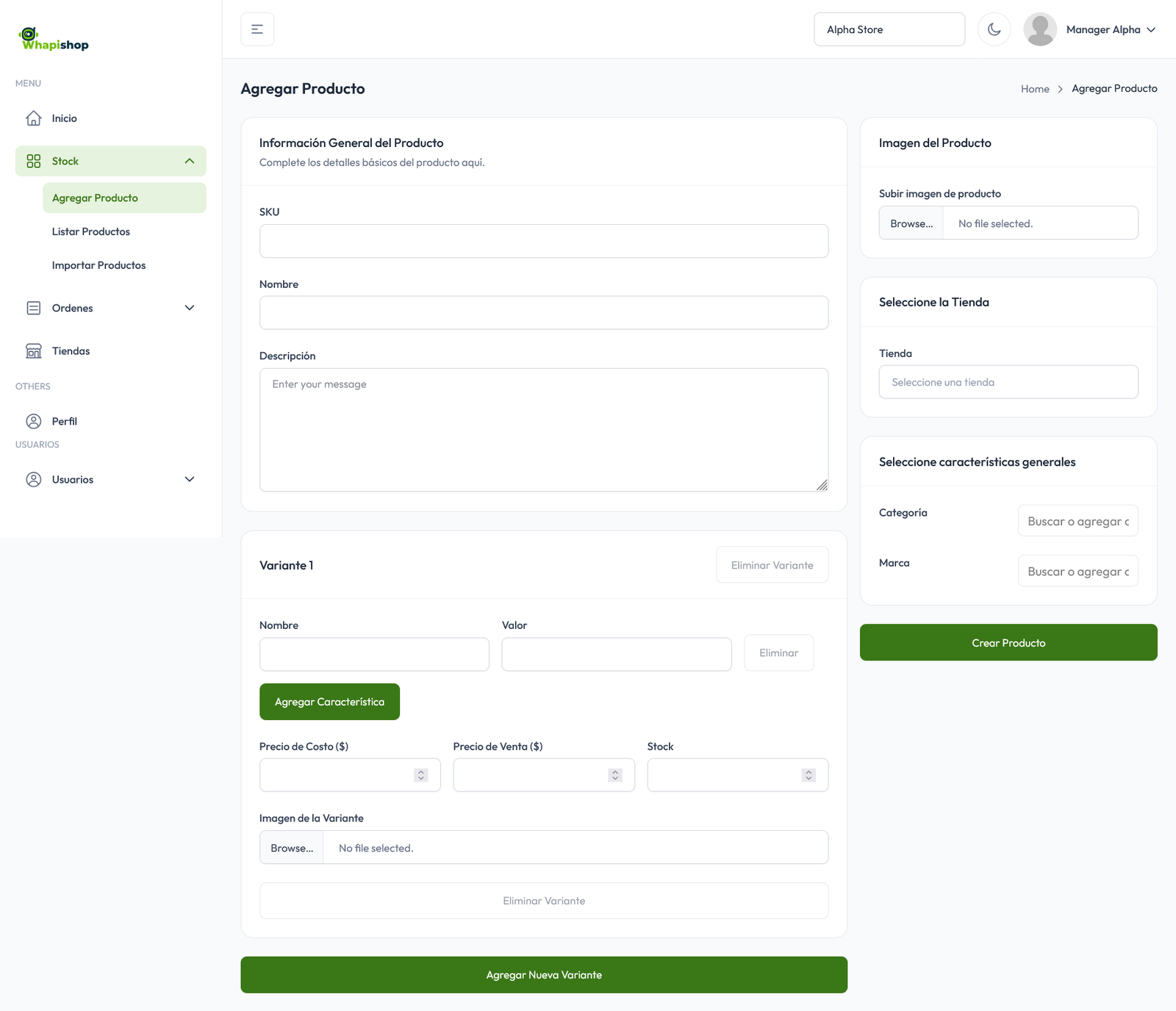Click the Ordenes list icon
Image resolution: width=1176 pixels, height=1011 pixels.
(x=34, y=308)
